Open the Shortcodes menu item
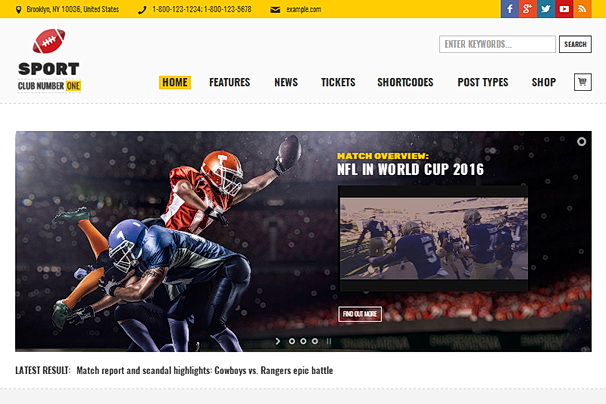 click(x=405, y=82)
